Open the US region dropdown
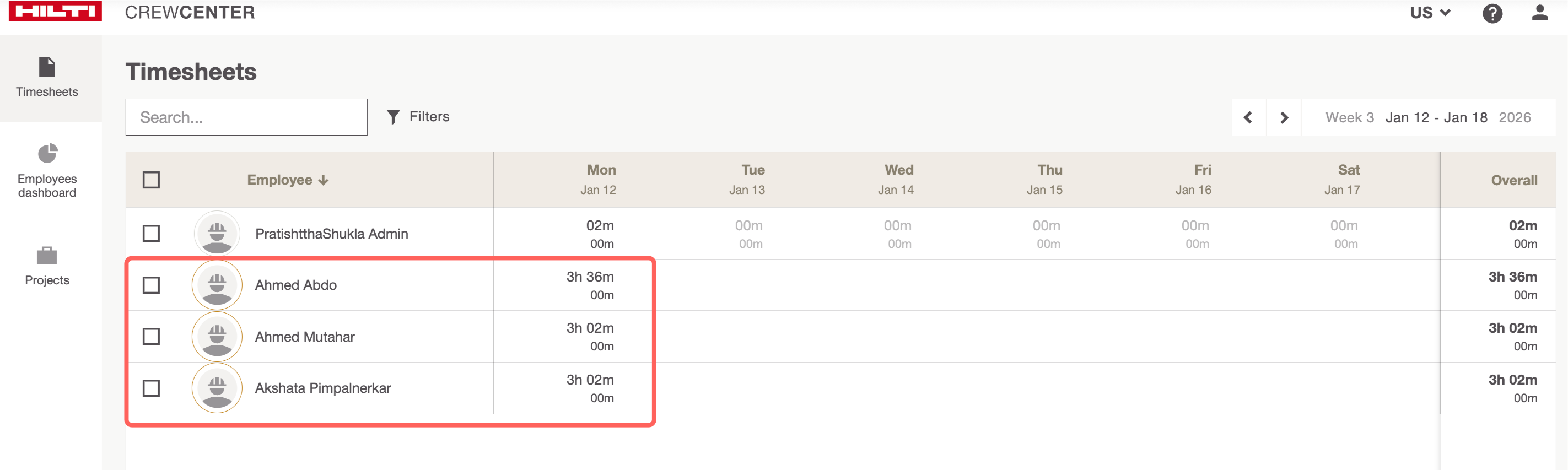Viewport: 1568px width, 470px height. [1430, 13]
